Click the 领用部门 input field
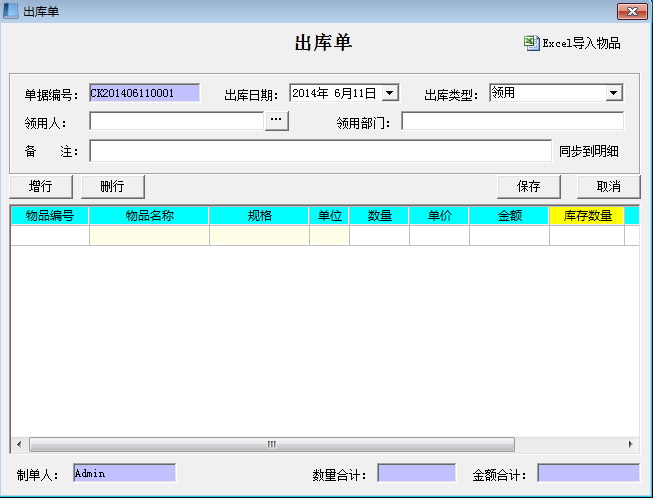The width and height of the screenshot is (653, 498). point(513,121)
